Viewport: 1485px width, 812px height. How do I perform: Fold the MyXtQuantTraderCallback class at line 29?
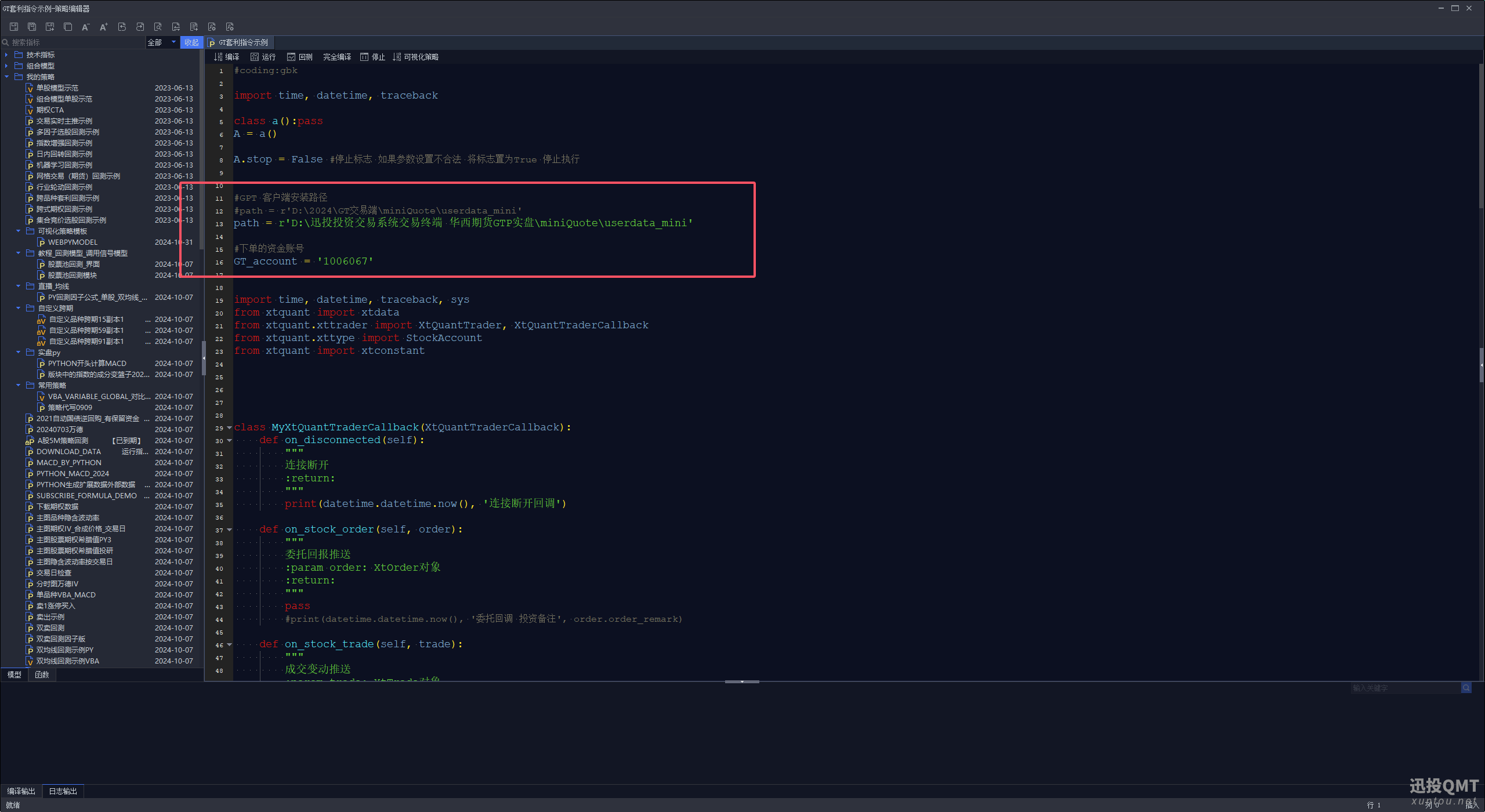229,427
